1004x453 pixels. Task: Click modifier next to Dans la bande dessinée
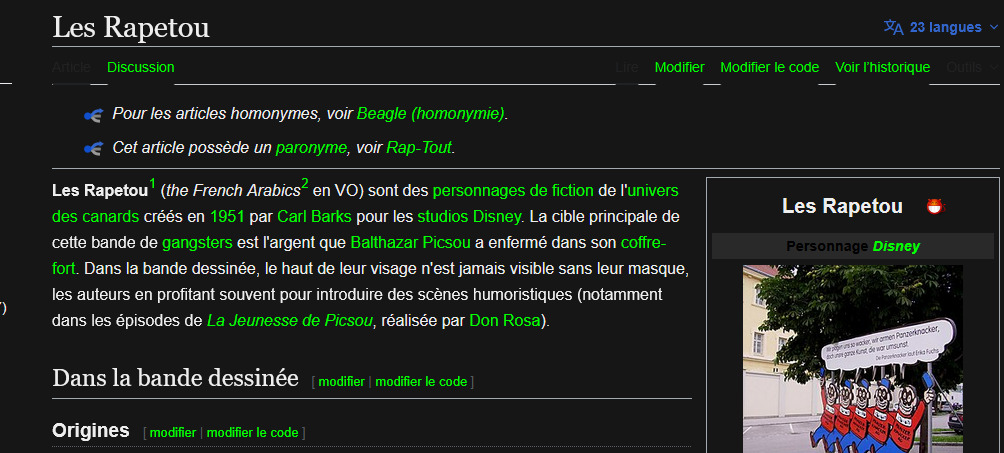pos(341,382)
